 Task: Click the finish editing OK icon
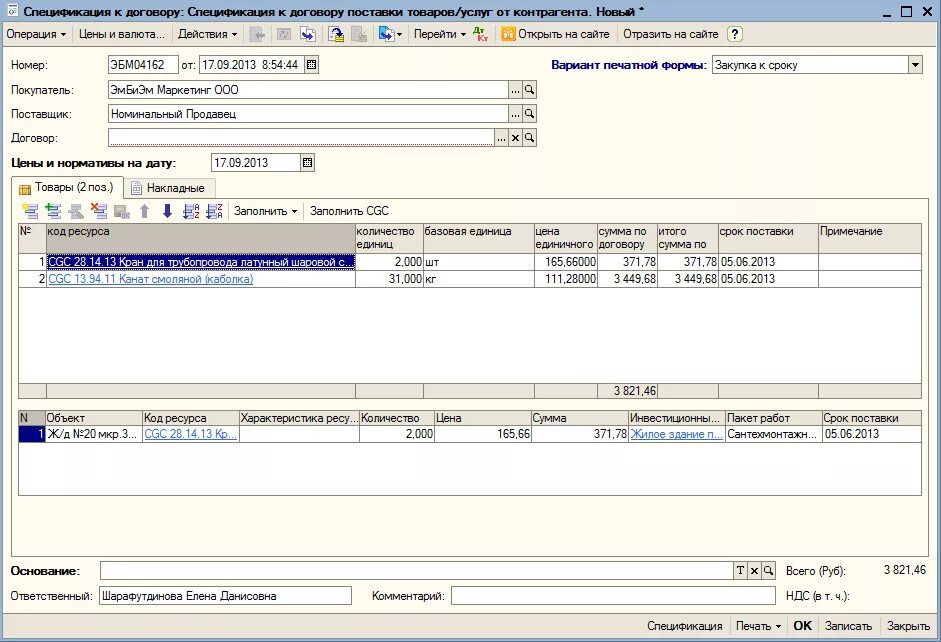122,211
